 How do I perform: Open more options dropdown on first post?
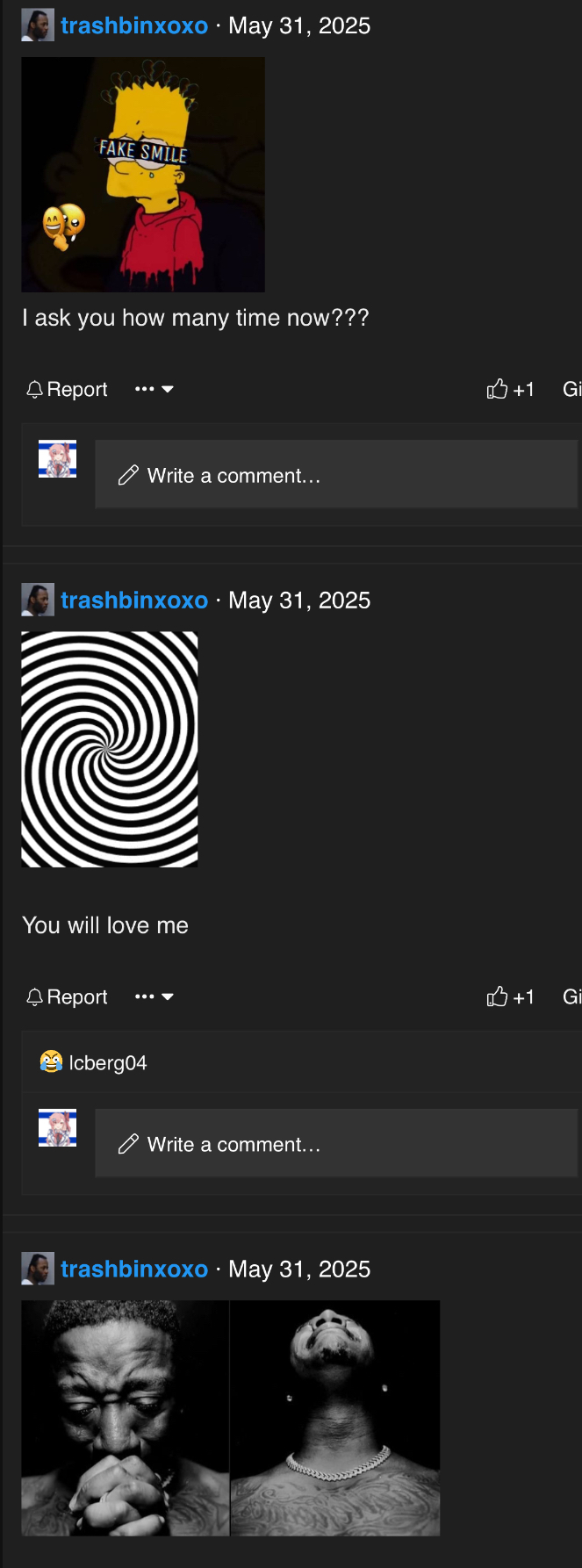(x=154, y=389)
